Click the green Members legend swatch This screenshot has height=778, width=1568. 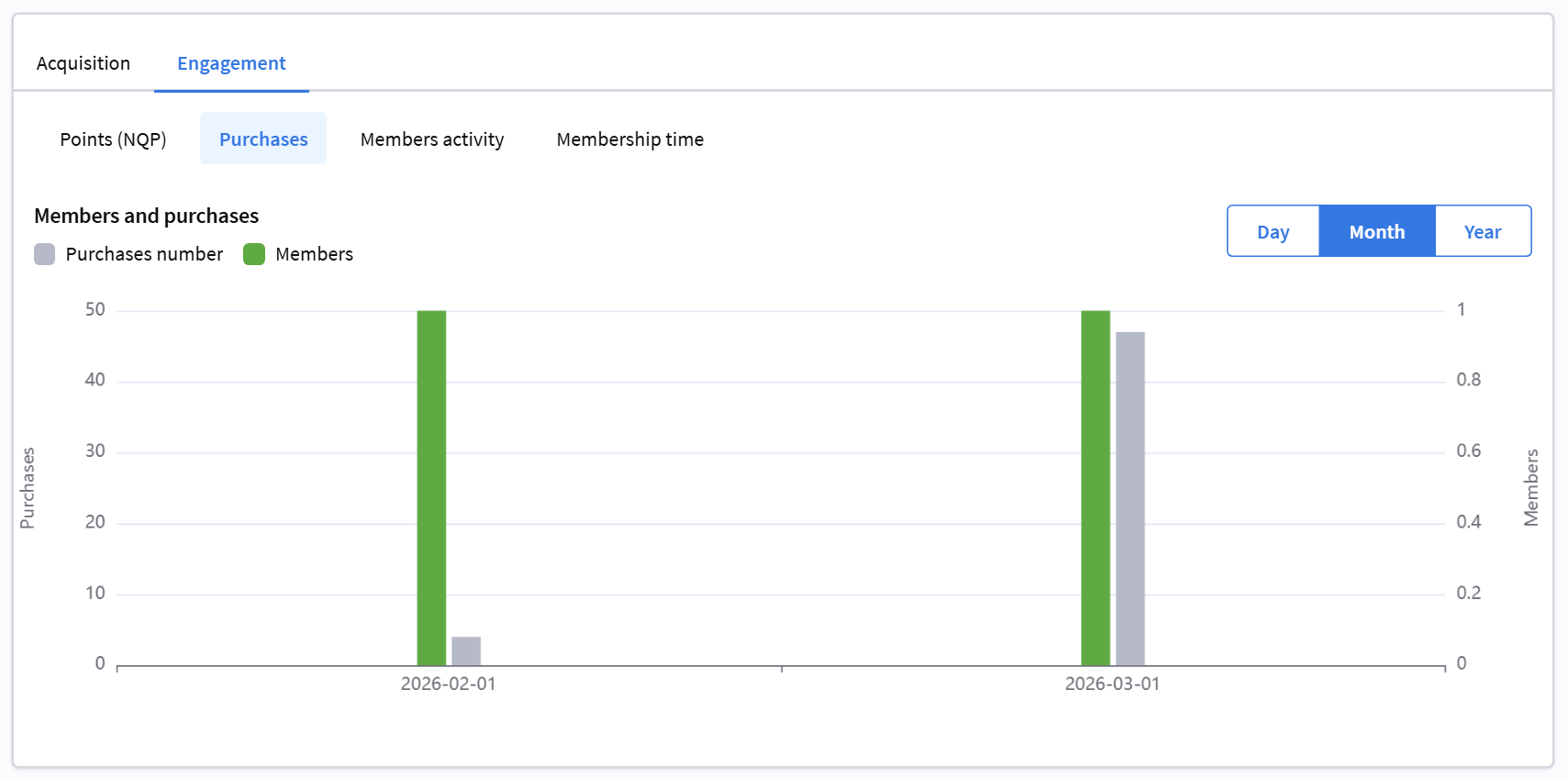pyautogui.click(x=254, y=254)
